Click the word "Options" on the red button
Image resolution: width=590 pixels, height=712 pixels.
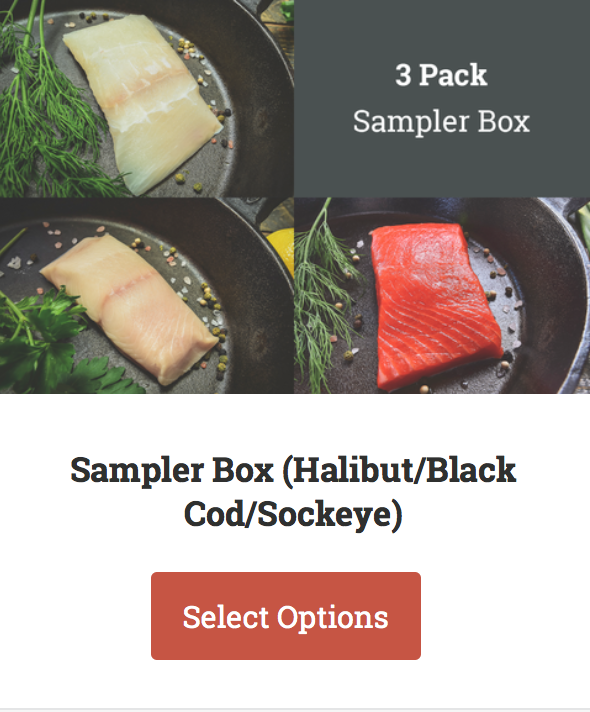(332, 617)
